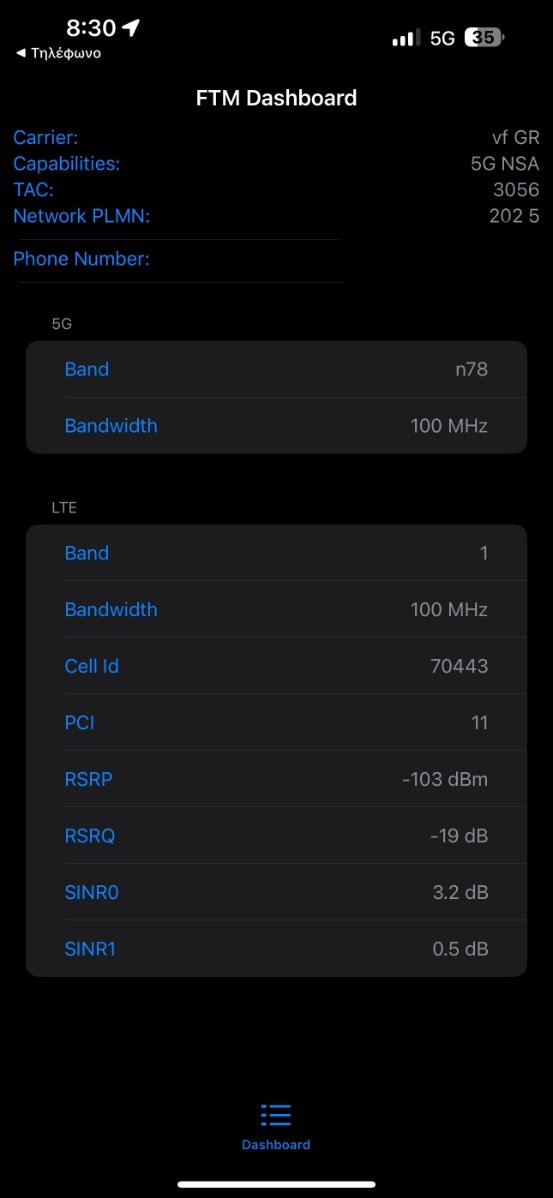Tap the SINR1 row
The width and height of the screenshot is (553, 1198).
click(x=276, y=949)
